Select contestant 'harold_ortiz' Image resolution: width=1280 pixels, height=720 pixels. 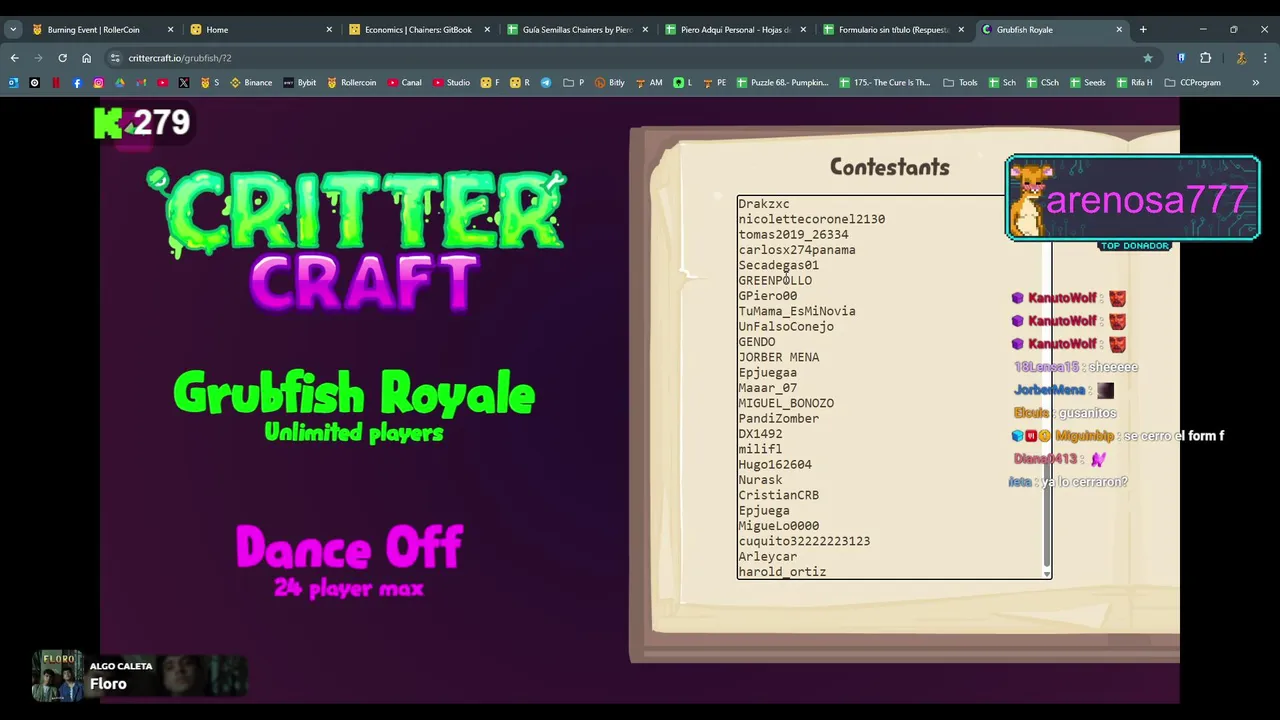tap(782, 572)
